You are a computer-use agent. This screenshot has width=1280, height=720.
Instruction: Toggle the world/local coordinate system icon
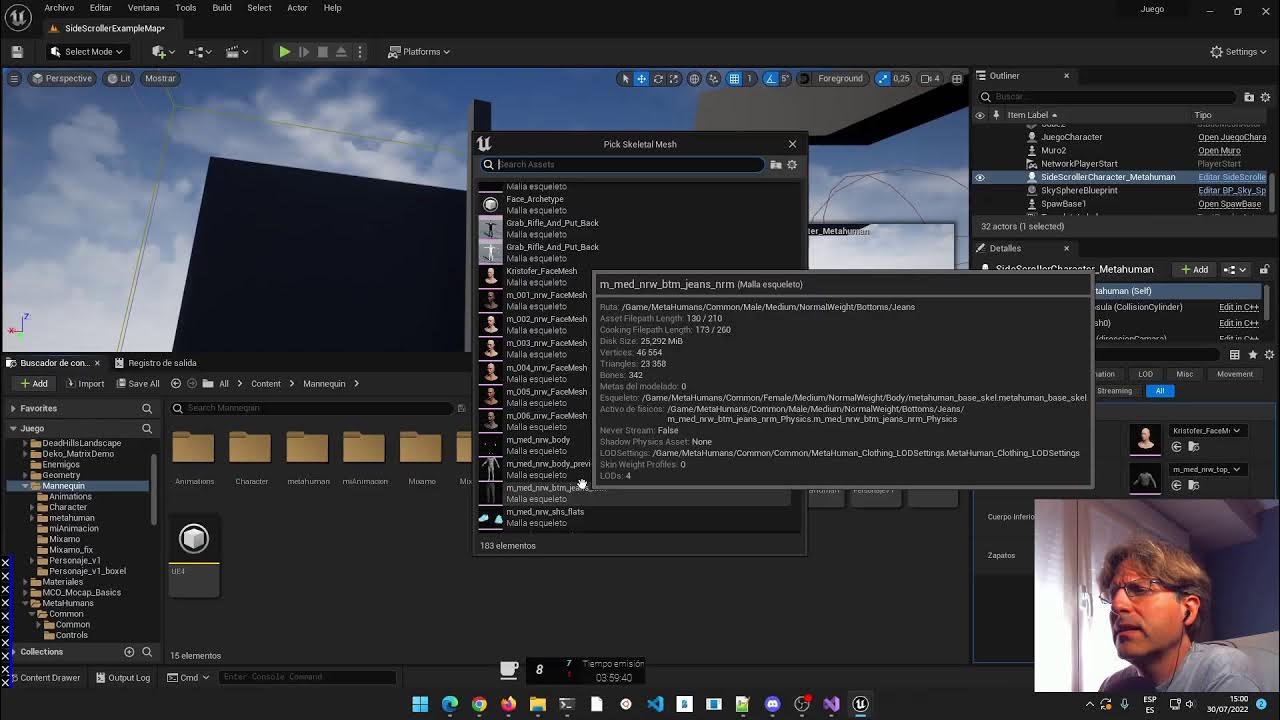694,78
